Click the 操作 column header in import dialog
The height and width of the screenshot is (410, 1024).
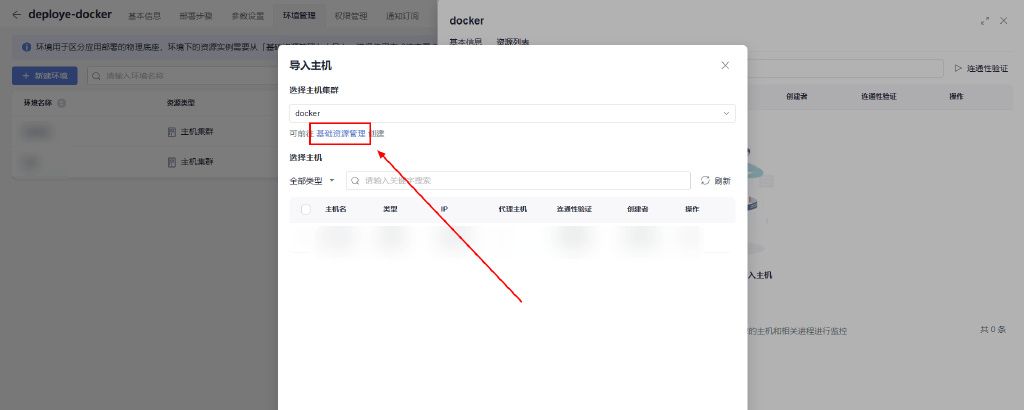click(x=692, y=210)
